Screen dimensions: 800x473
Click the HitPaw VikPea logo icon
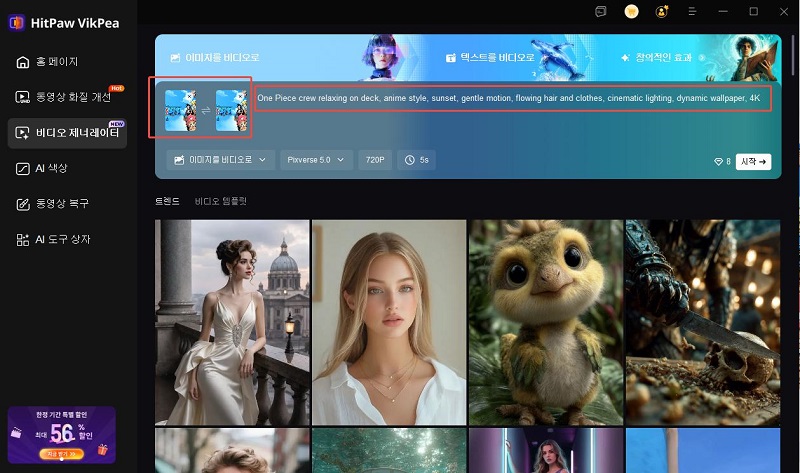coord(17,22)
